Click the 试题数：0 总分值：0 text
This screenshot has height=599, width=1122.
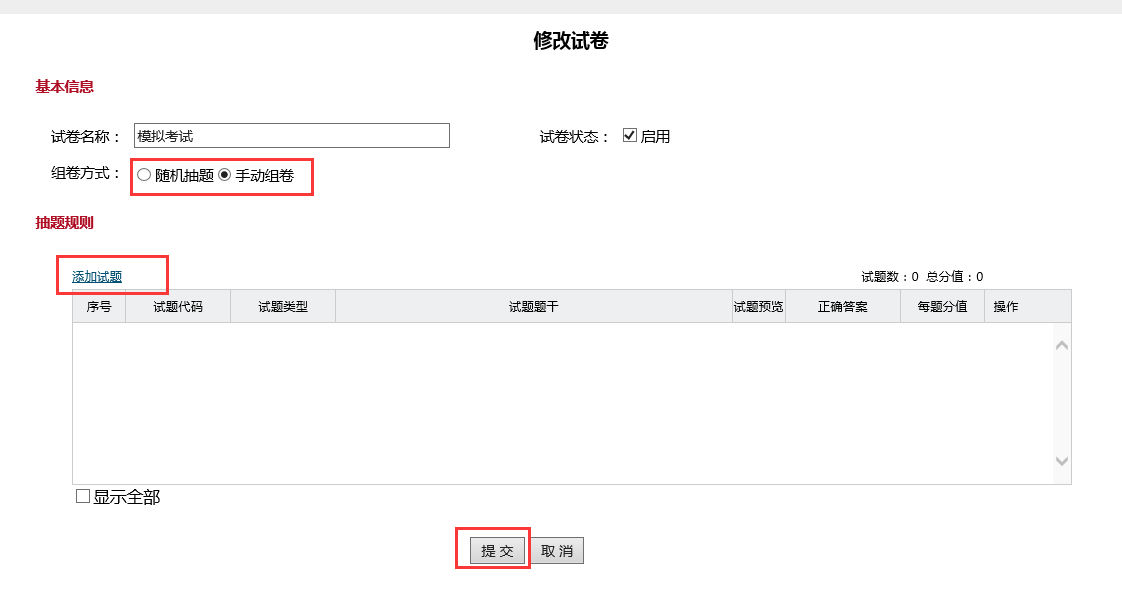click(922, 277)
